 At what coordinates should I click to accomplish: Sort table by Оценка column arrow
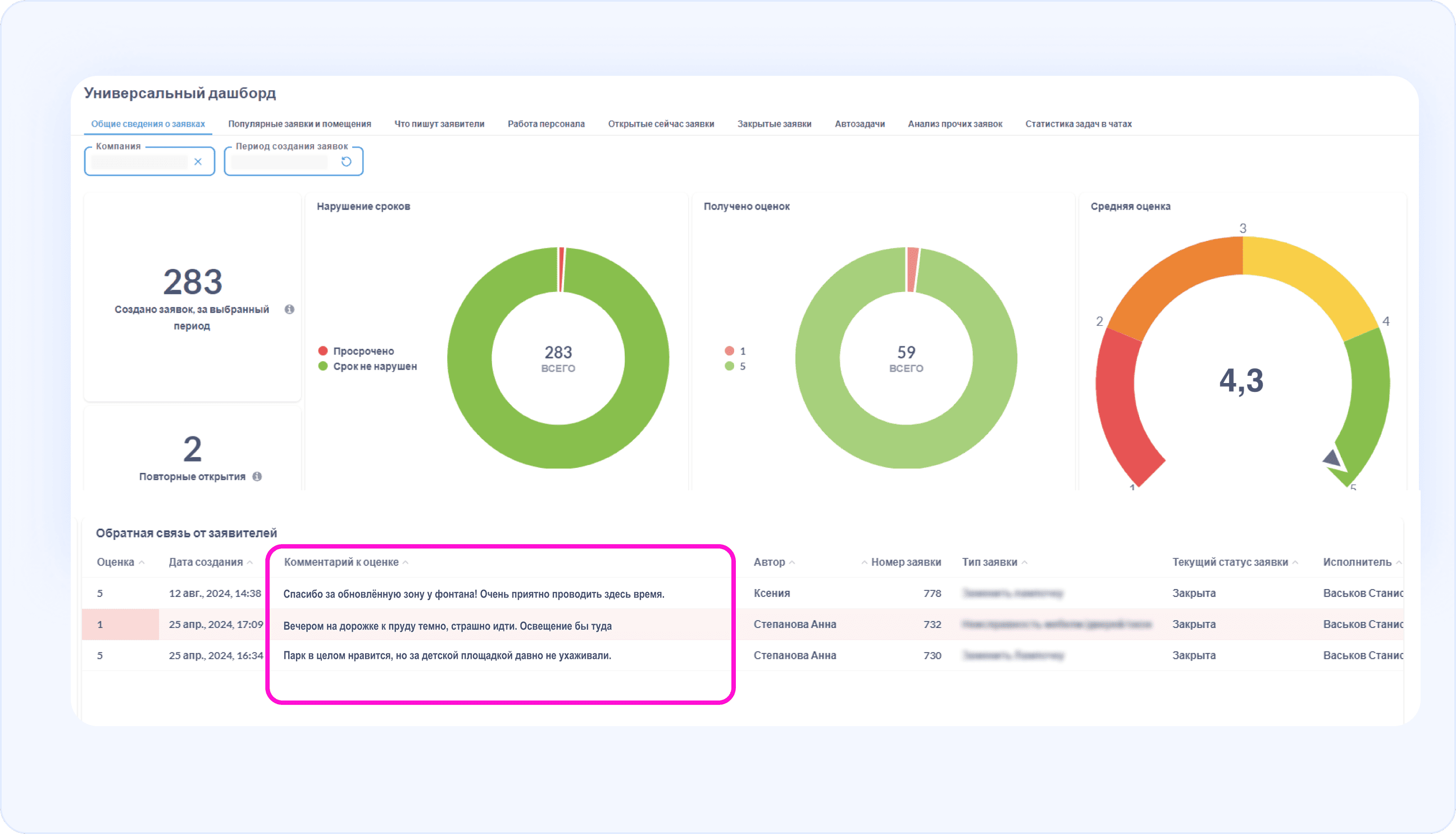tap(142, 563)
